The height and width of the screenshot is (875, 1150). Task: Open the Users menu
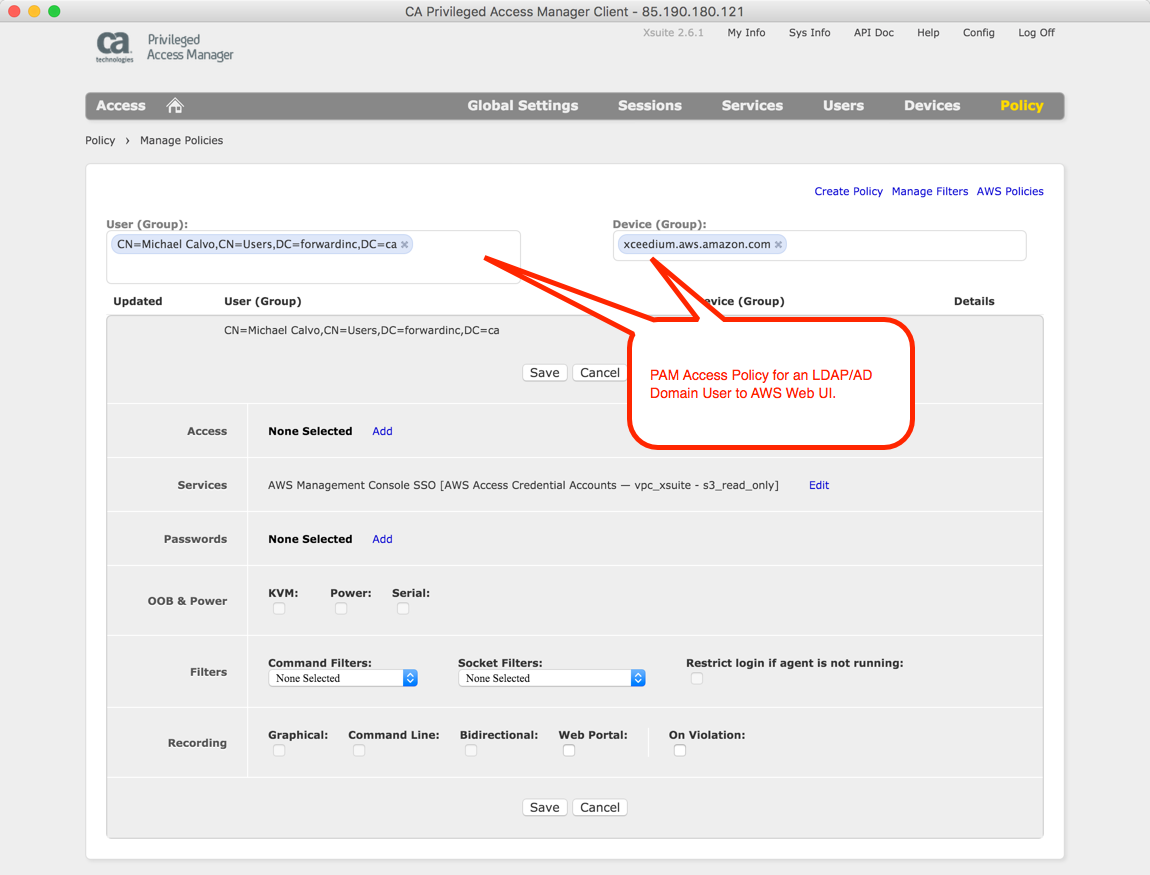coord(843,106)
